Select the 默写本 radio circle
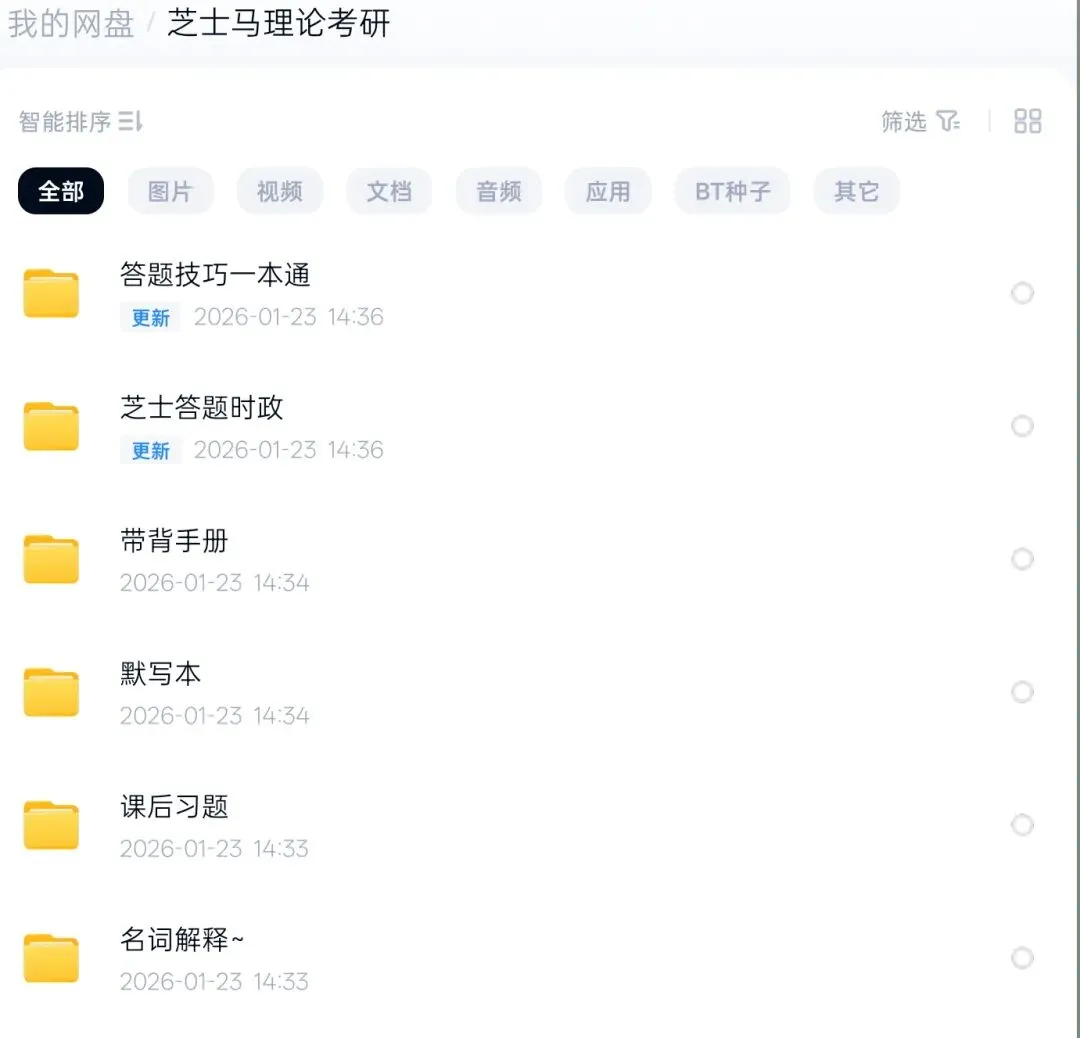 pyautogui.click(x=1022, y=692)
